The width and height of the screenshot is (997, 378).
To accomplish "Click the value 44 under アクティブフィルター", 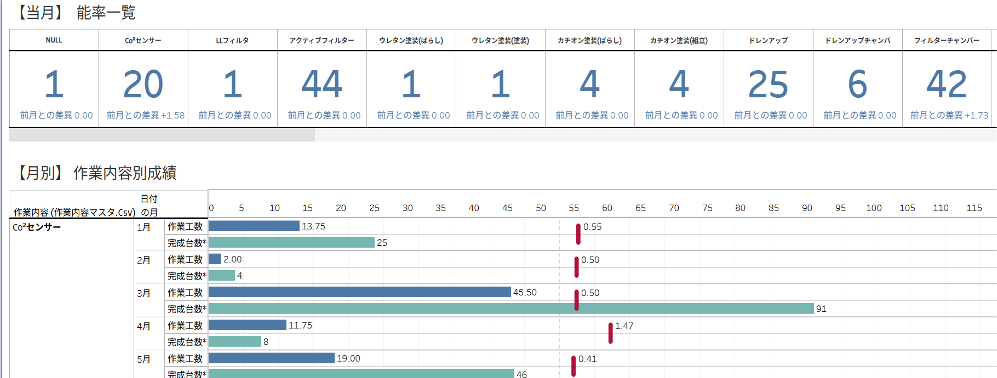I will [322, 84].
